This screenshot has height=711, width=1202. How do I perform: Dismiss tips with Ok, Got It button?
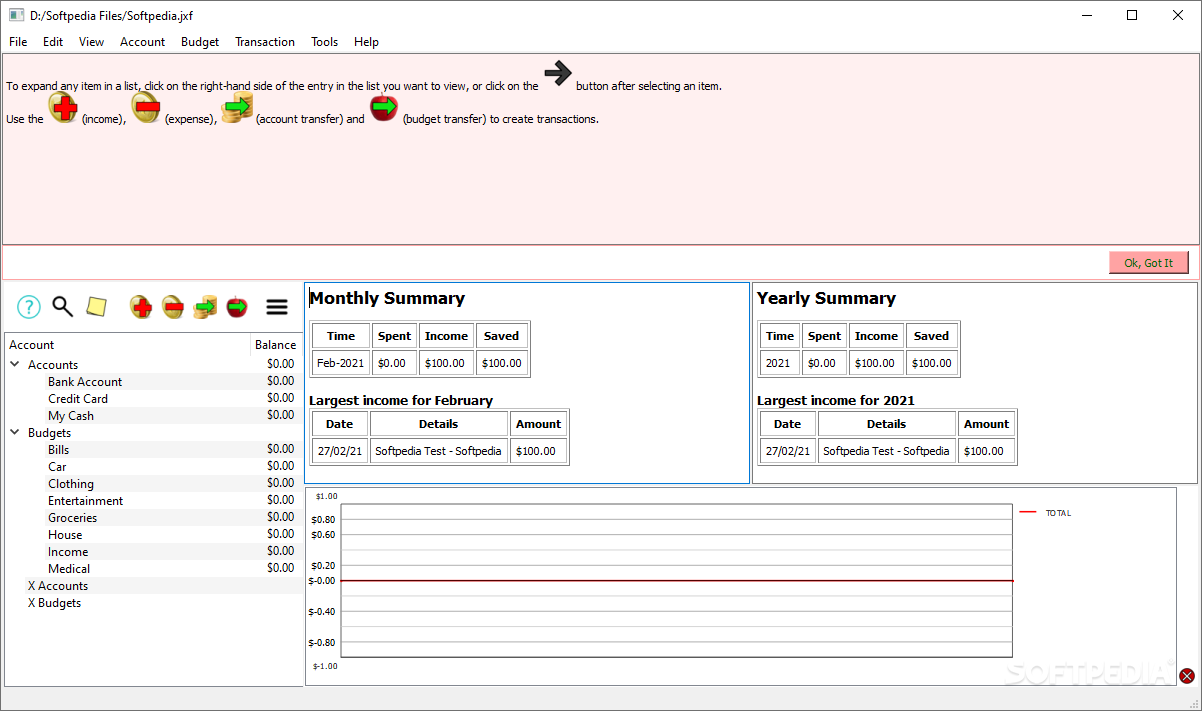coord(1149,263)
